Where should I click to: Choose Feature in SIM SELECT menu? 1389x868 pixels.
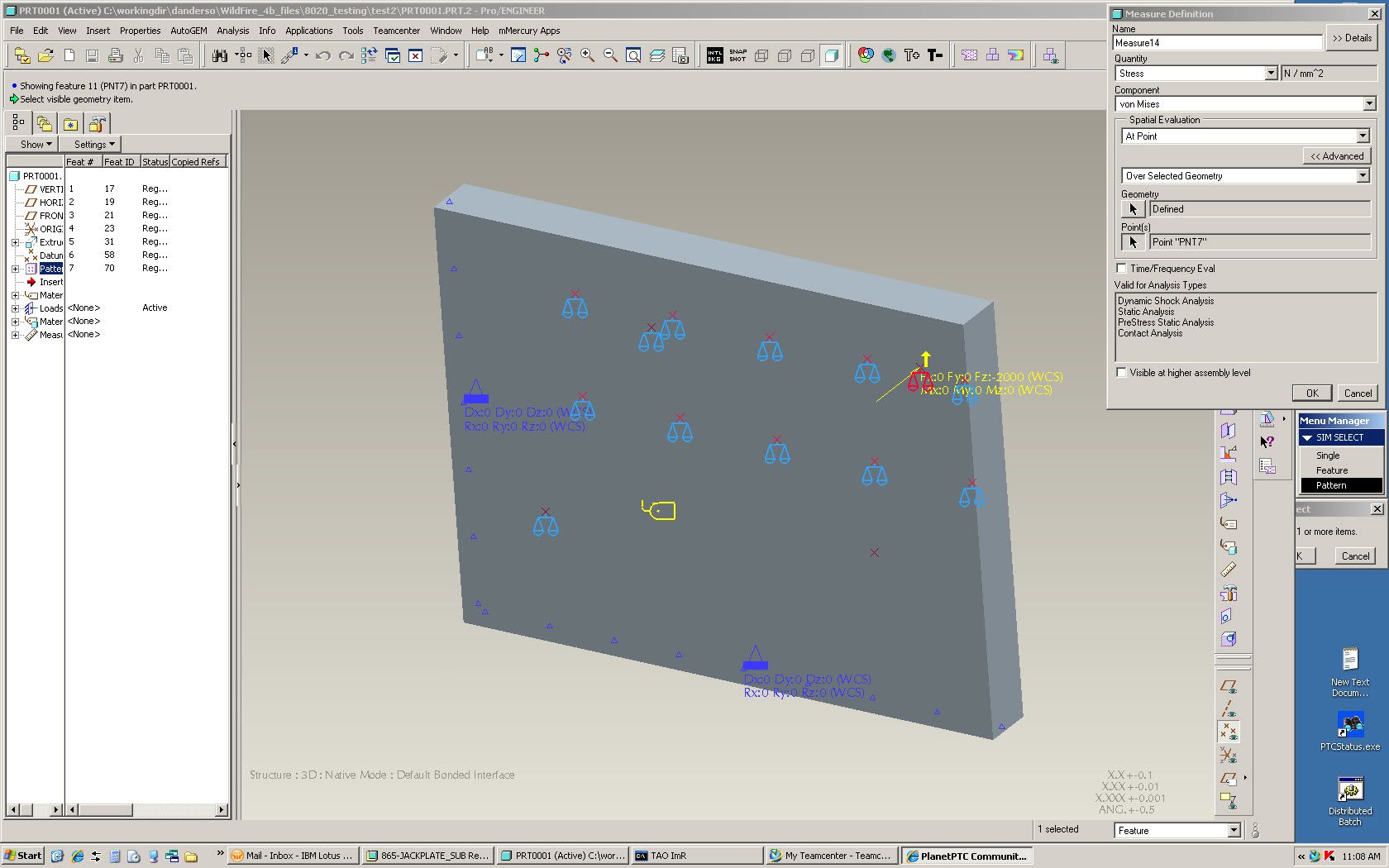click(1332, 470)
